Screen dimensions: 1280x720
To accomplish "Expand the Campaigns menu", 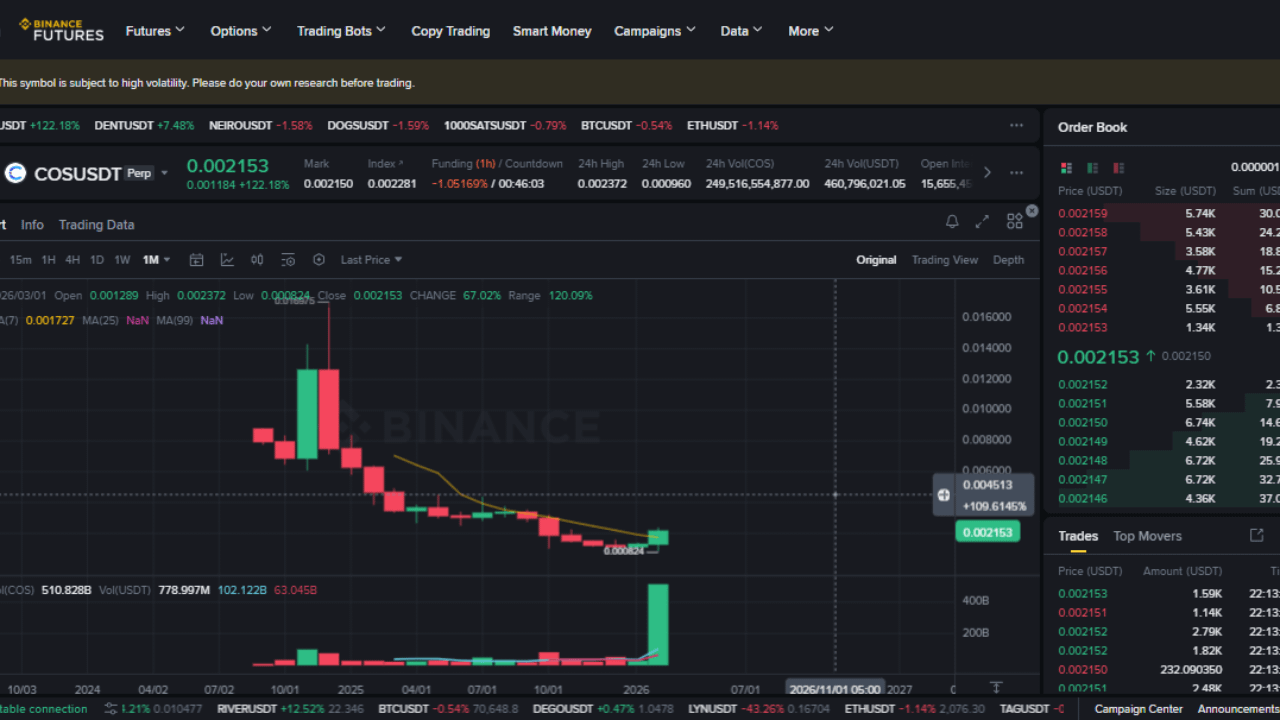I will pos(655,31).
